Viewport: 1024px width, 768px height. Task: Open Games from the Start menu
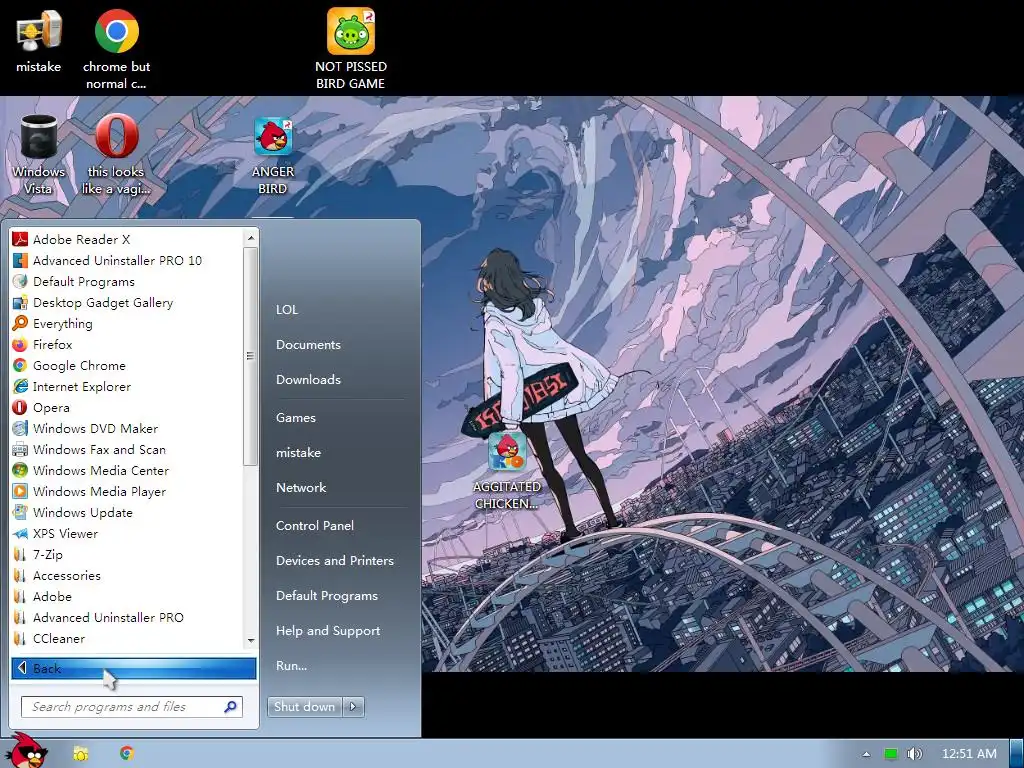point(296,417)
